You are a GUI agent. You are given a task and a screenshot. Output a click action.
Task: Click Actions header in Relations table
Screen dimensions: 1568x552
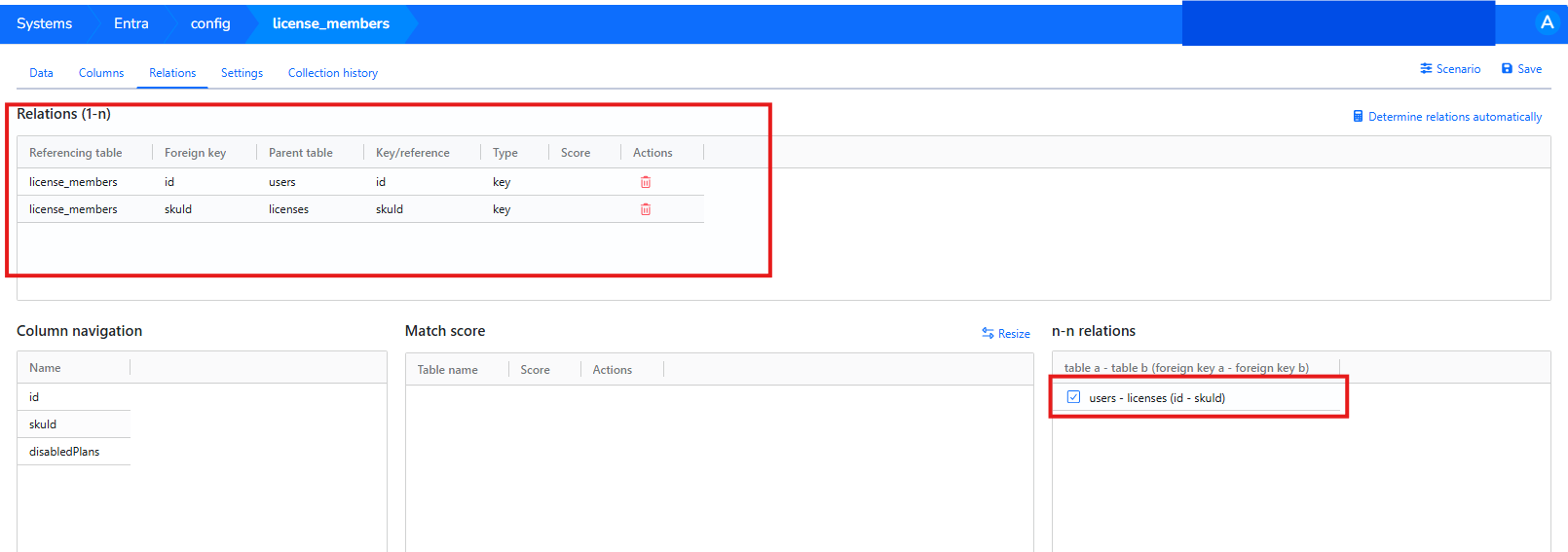pos(653,153)
